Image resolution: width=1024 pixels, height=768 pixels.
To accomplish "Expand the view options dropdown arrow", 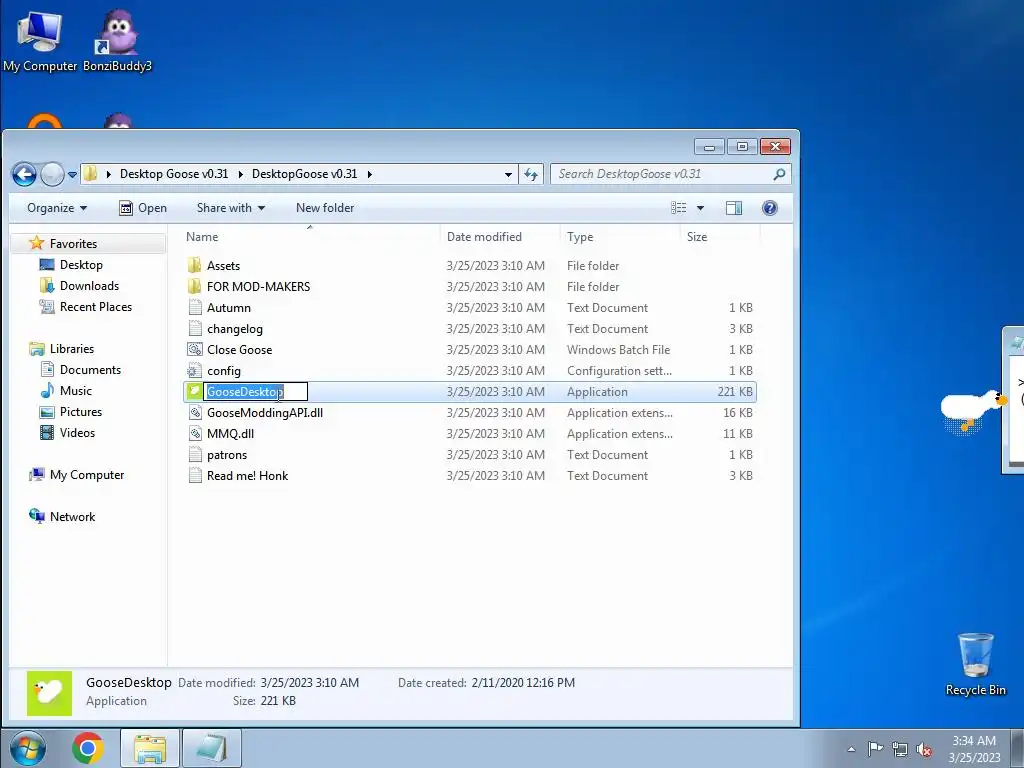I will (x=700, y=208).
